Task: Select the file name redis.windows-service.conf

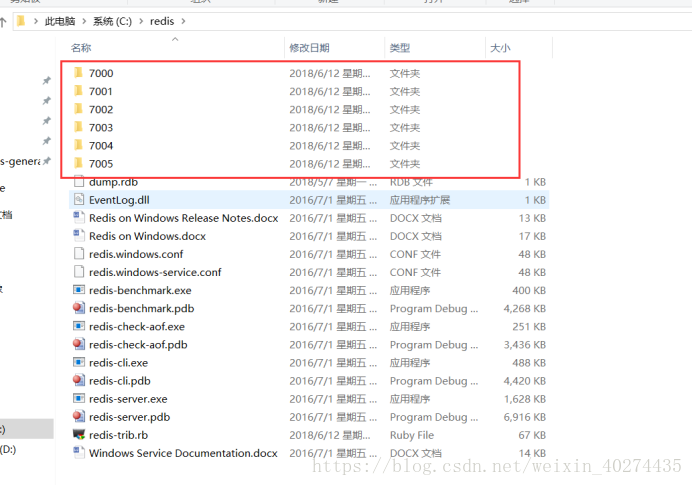Action: pos(155,272)
